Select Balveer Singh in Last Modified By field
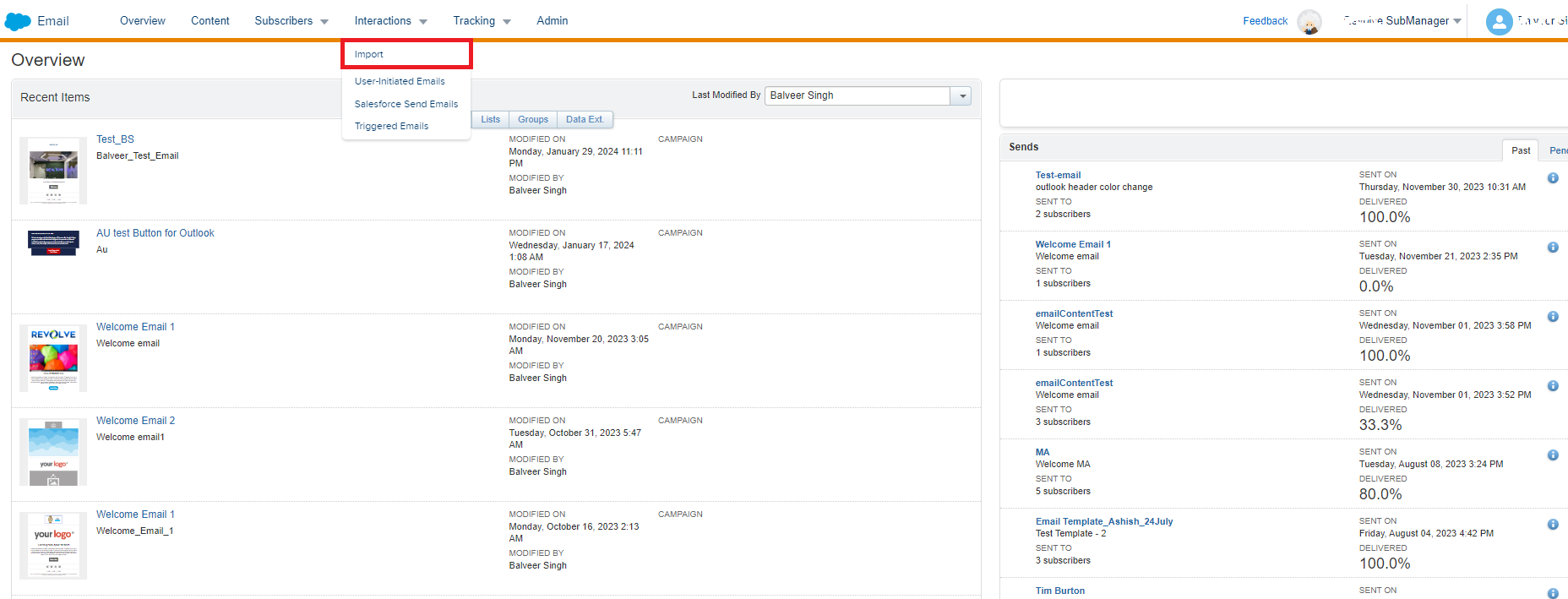Screen dimensions: 1568x599 click(857, 96)
